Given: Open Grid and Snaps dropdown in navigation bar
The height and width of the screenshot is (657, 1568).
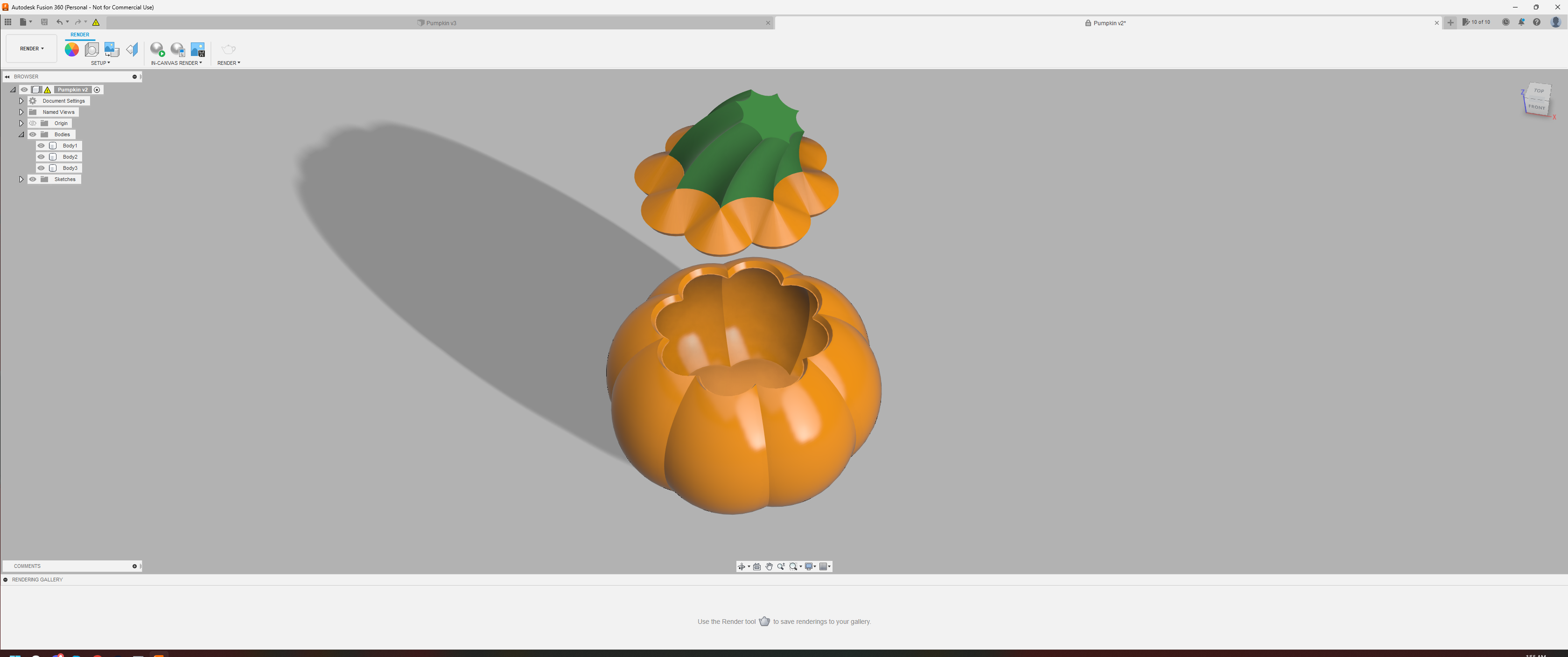Looking at the screenshot, I should tap(825, 567).
